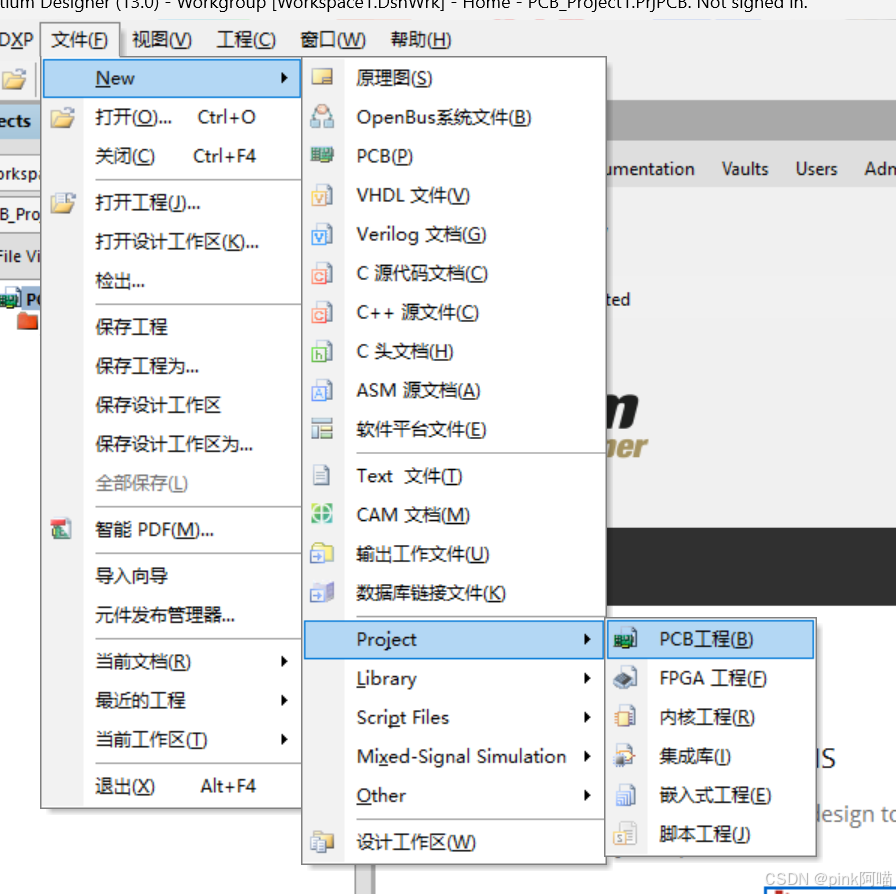Screen dimensions: 896x894
Task: Open the 窗口(W) menu
Action: click(x=333, y=39)
